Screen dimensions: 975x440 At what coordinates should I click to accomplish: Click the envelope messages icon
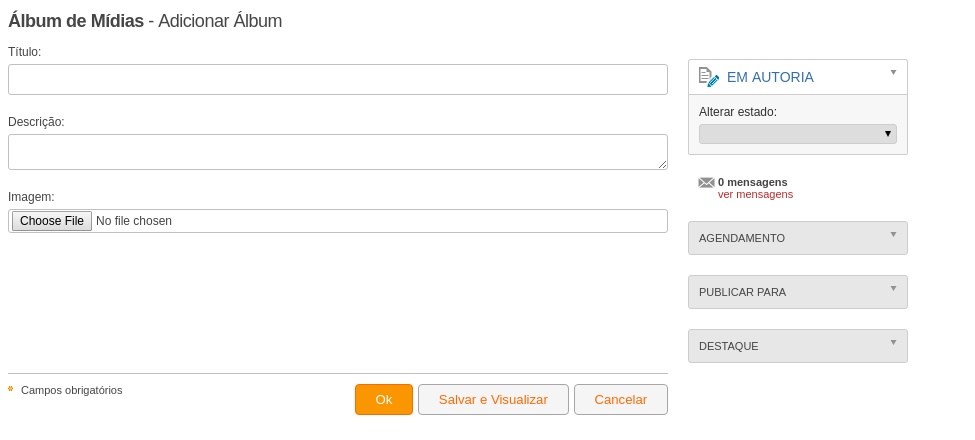[x=706, y=183]
